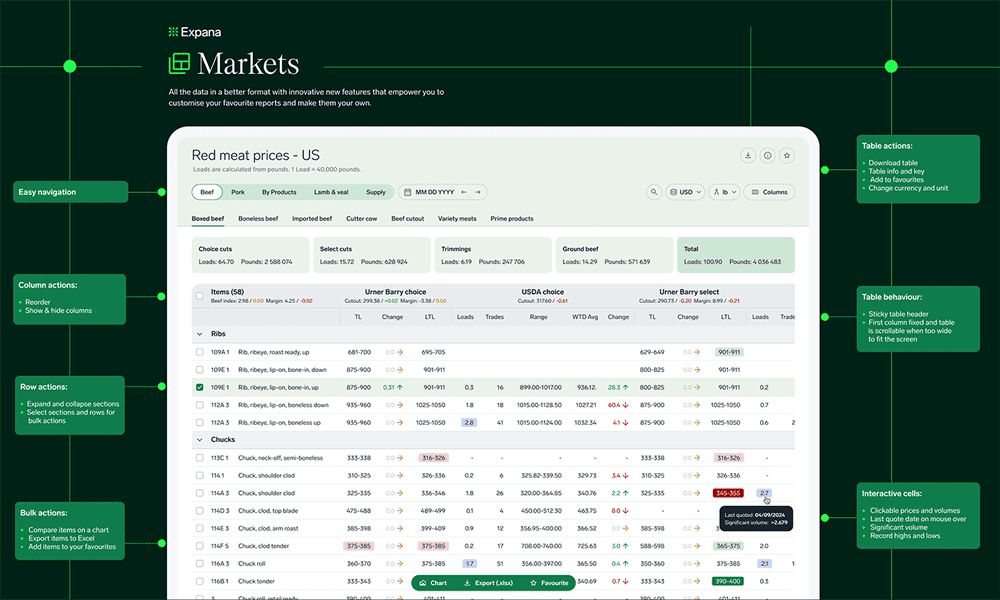Tick checkbox for Rib, ribeye, lip-on, boneless down
The image size is (1000, 600).
[200, 405]
